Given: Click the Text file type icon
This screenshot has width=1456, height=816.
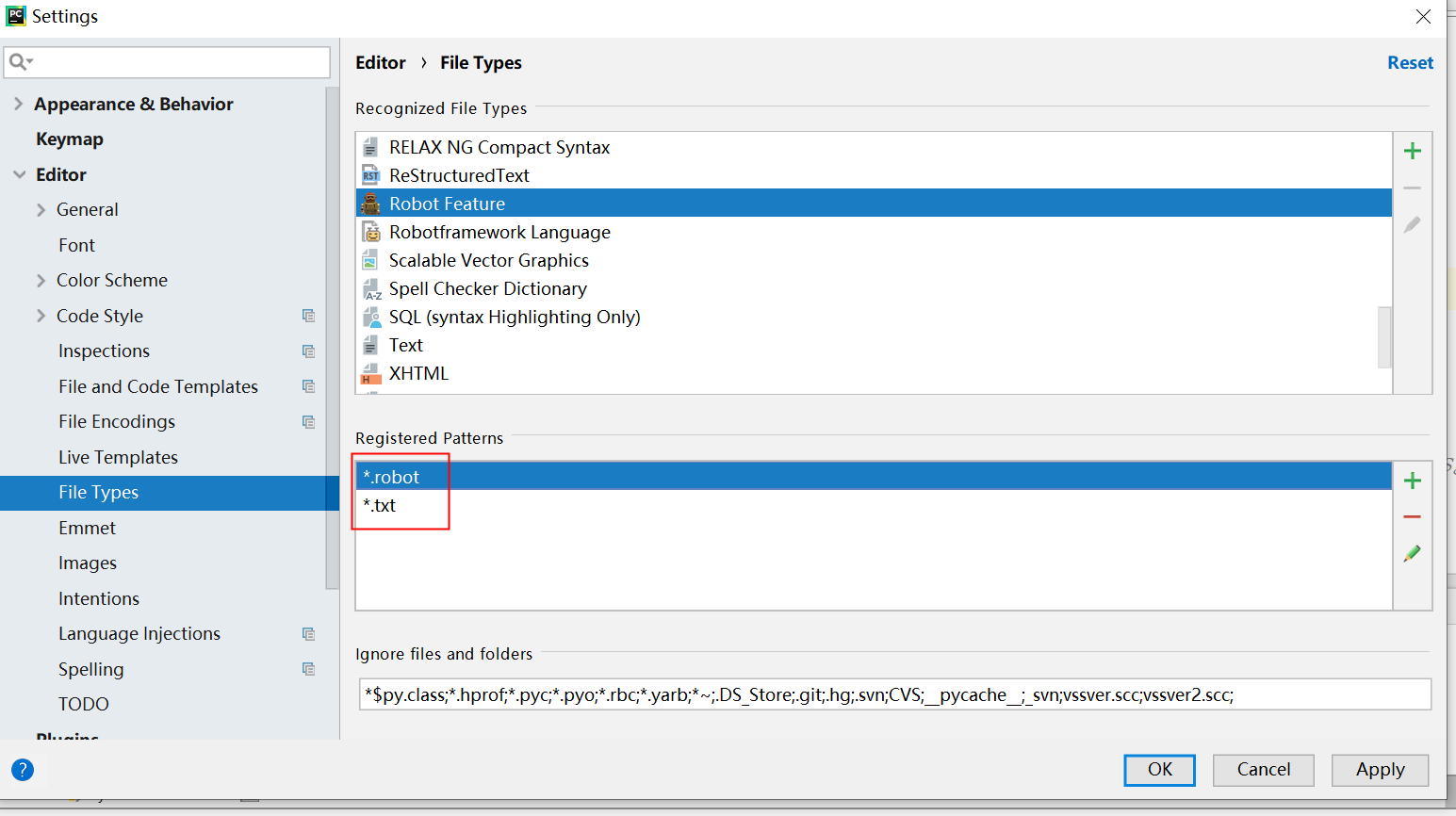Looking at the screenshot, I should click(371, 345).
